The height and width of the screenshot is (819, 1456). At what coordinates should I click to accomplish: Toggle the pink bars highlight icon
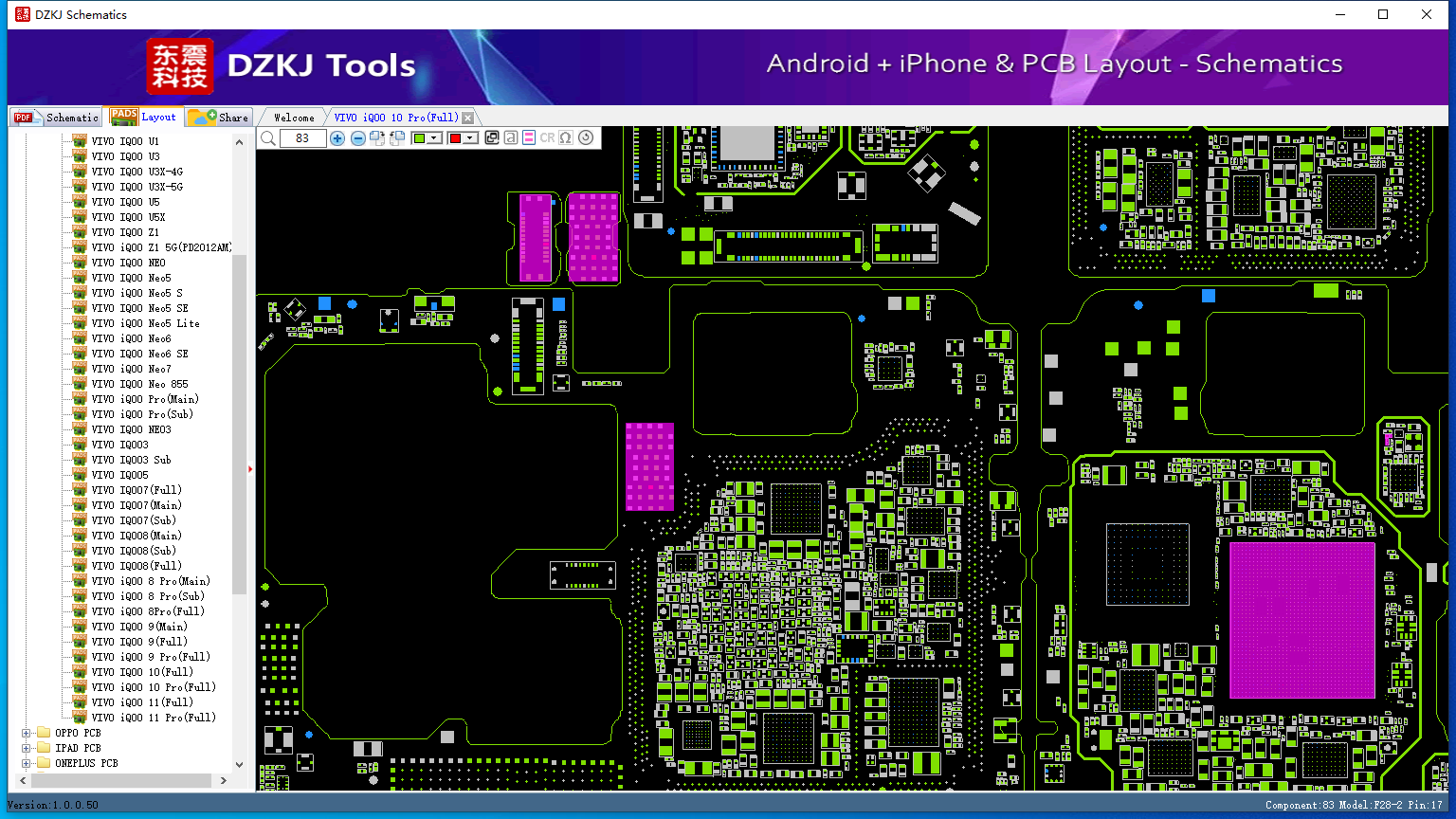point(529,138)
